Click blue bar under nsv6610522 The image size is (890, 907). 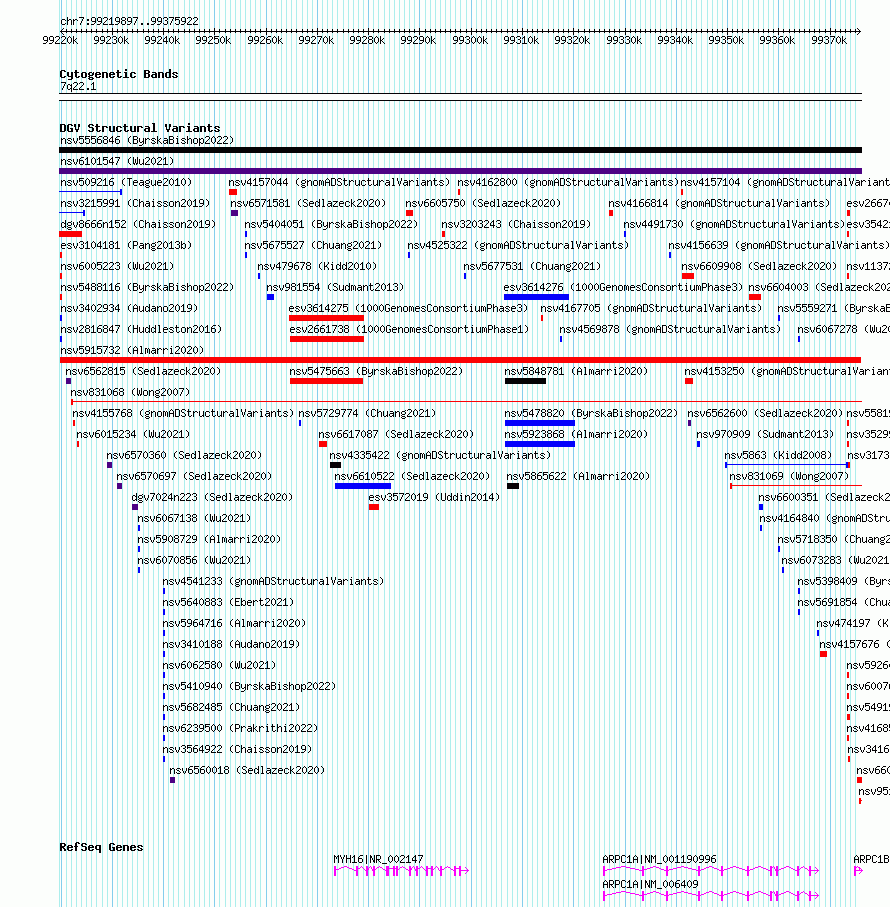click(363, 486)
